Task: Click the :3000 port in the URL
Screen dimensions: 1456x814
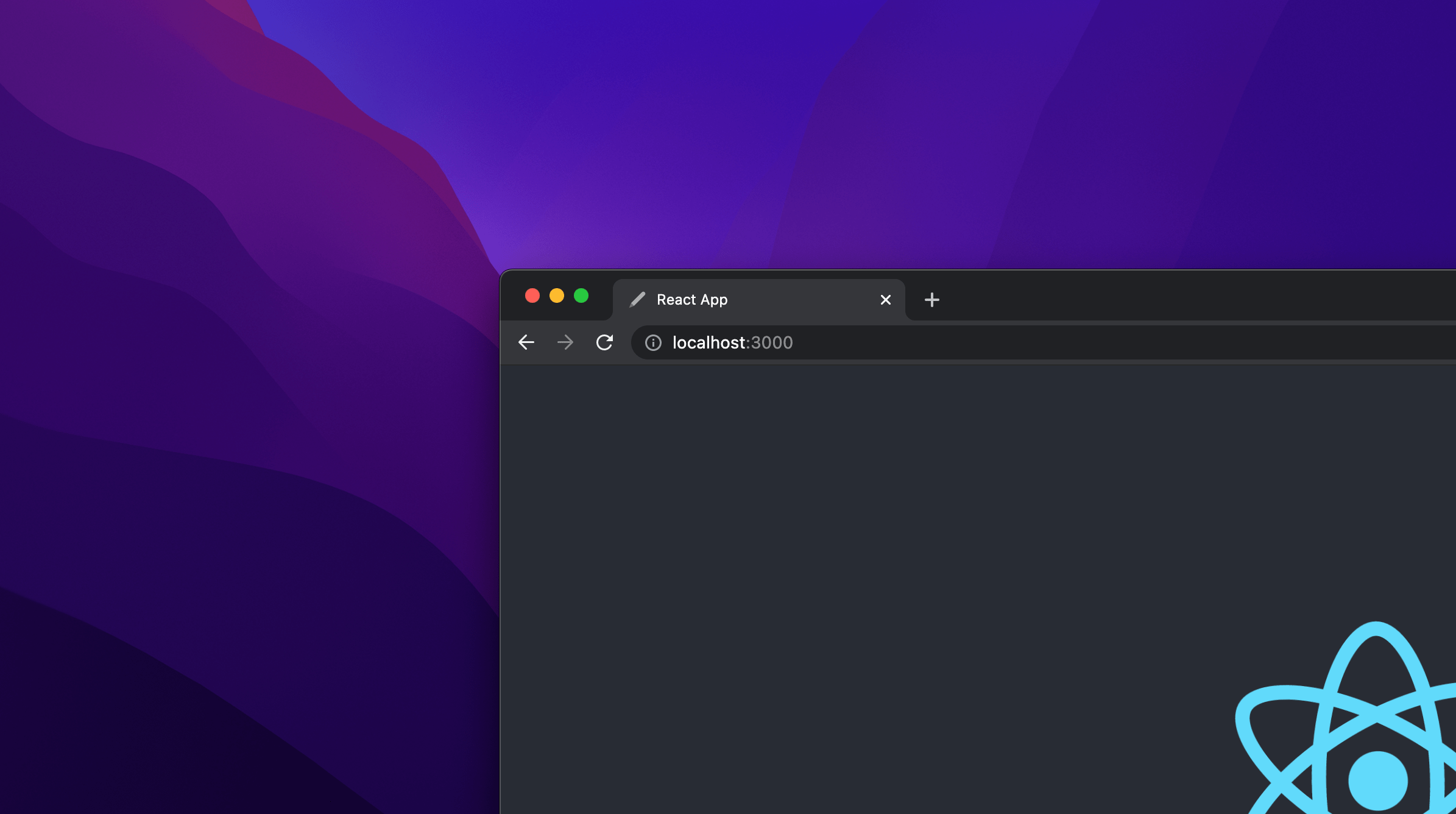Action: coord(771,342)
